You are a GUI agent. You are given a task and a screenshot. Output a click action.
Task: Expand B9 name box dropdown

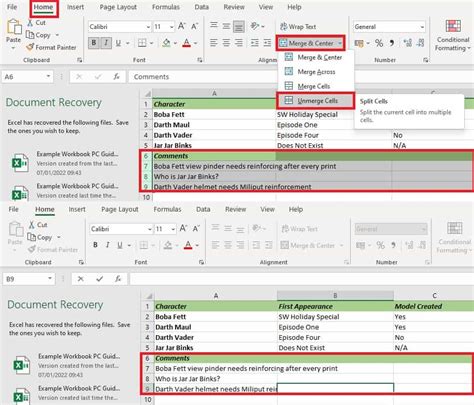tap(50, 279)
